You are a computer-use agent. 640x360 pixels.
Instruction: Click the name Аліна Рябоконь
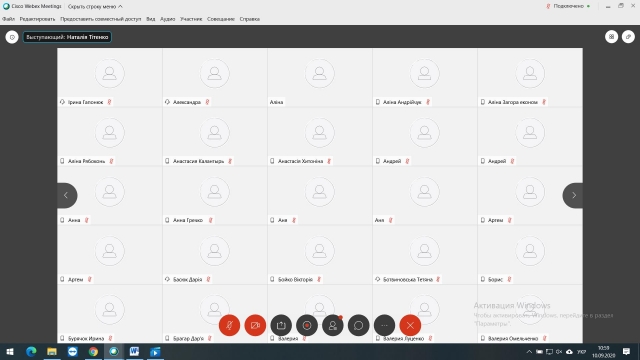tap(87, 161)
